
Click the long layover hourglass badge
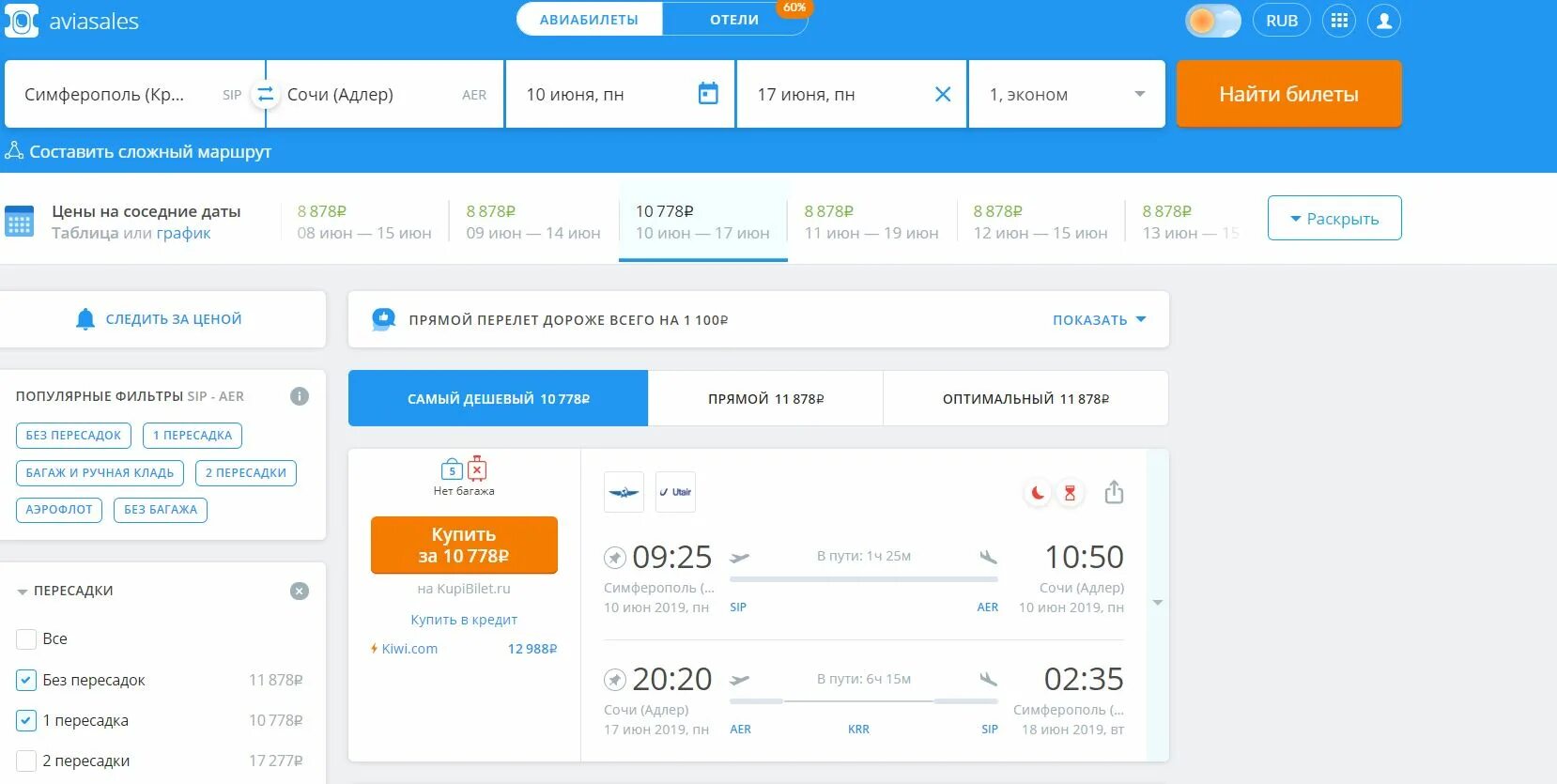pyautogui.click(x=1070, y=492)
